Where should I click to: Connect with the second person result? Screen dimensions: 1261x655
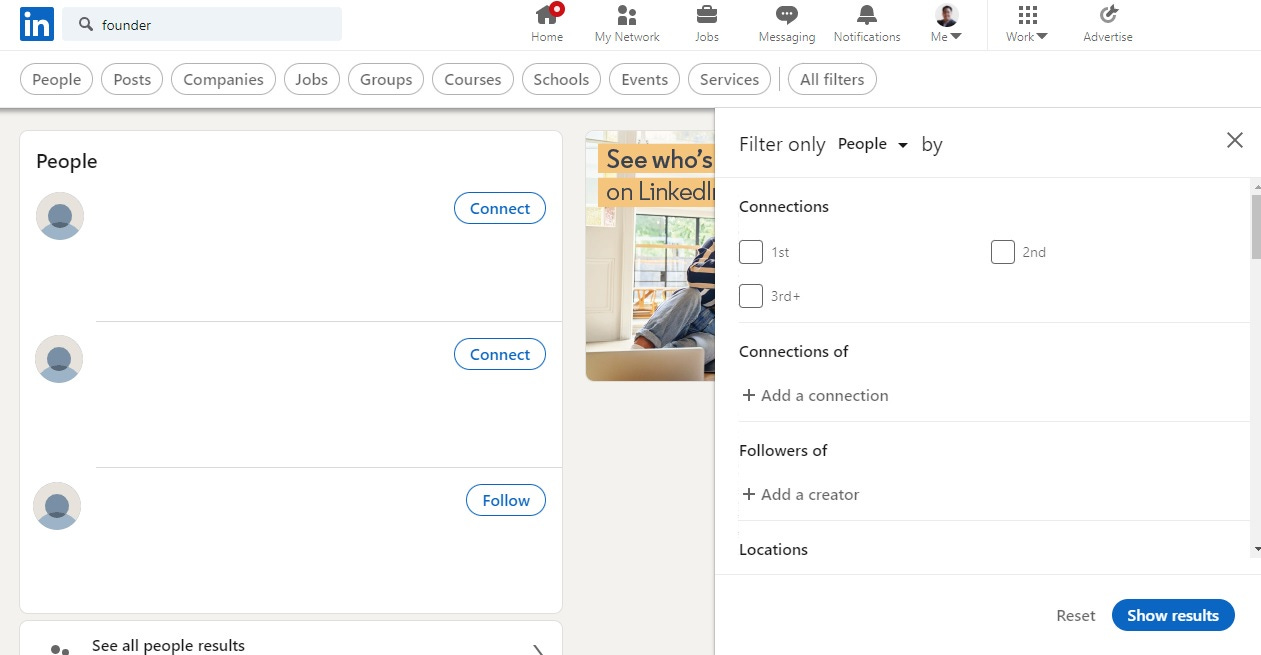coord(500,354)
